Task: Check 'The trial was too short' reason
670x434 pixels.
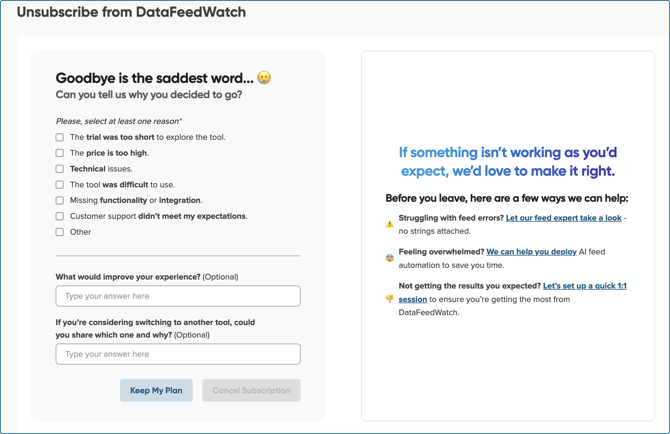Action: (60, 137)
